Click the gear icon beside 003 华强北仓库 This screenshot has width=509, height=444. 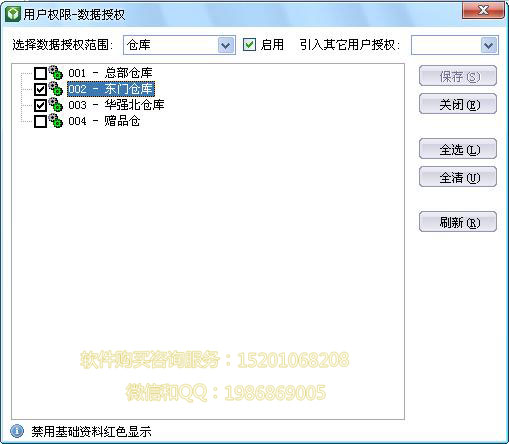coord(55,105)
